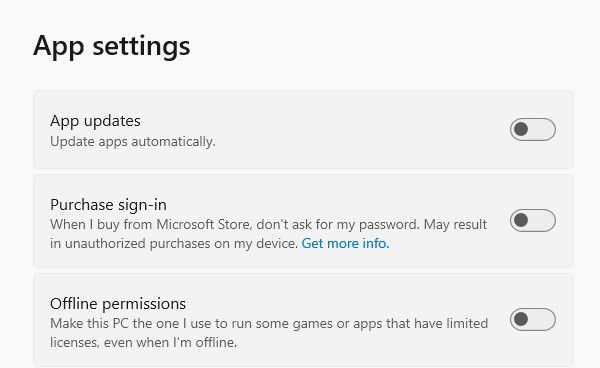
Task: Select the App updates title label
Action: point(95,121)
